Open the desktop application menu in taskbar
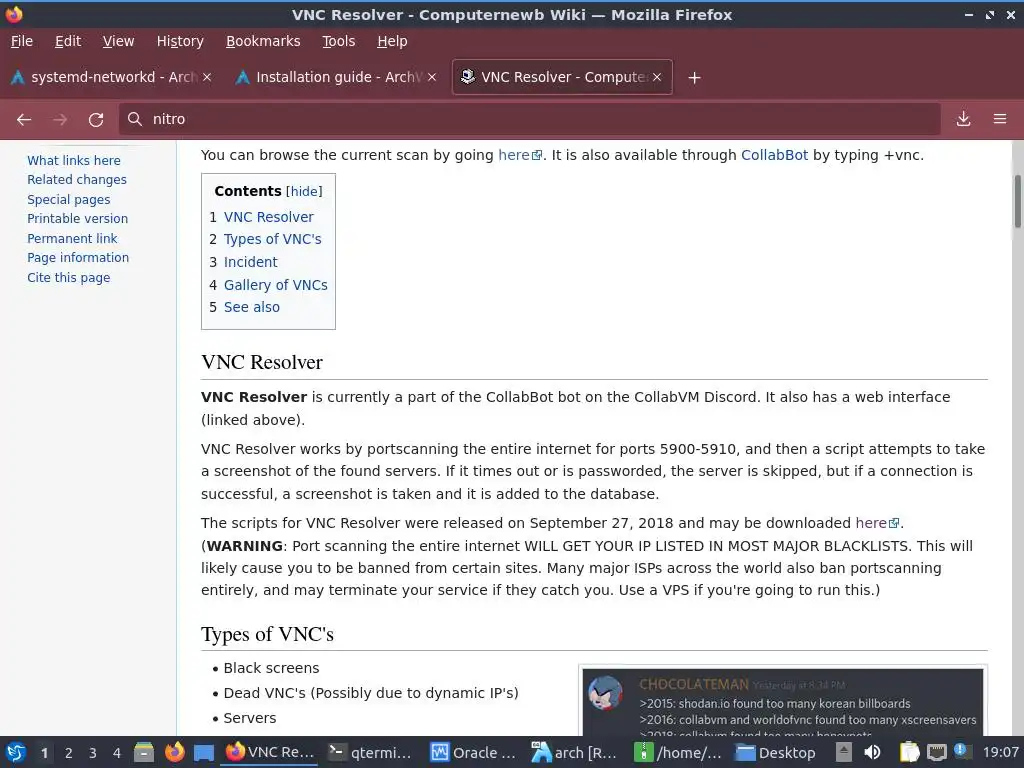The image size is (1024, 768). (16, 753)
